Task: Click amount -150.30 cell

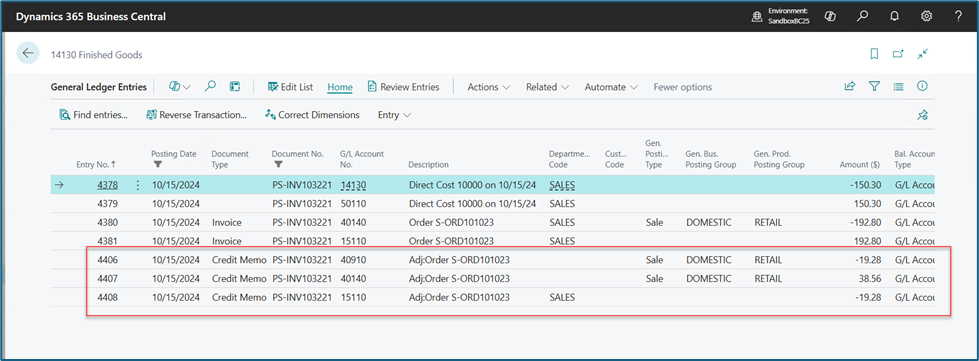Action: coord(866,185)
